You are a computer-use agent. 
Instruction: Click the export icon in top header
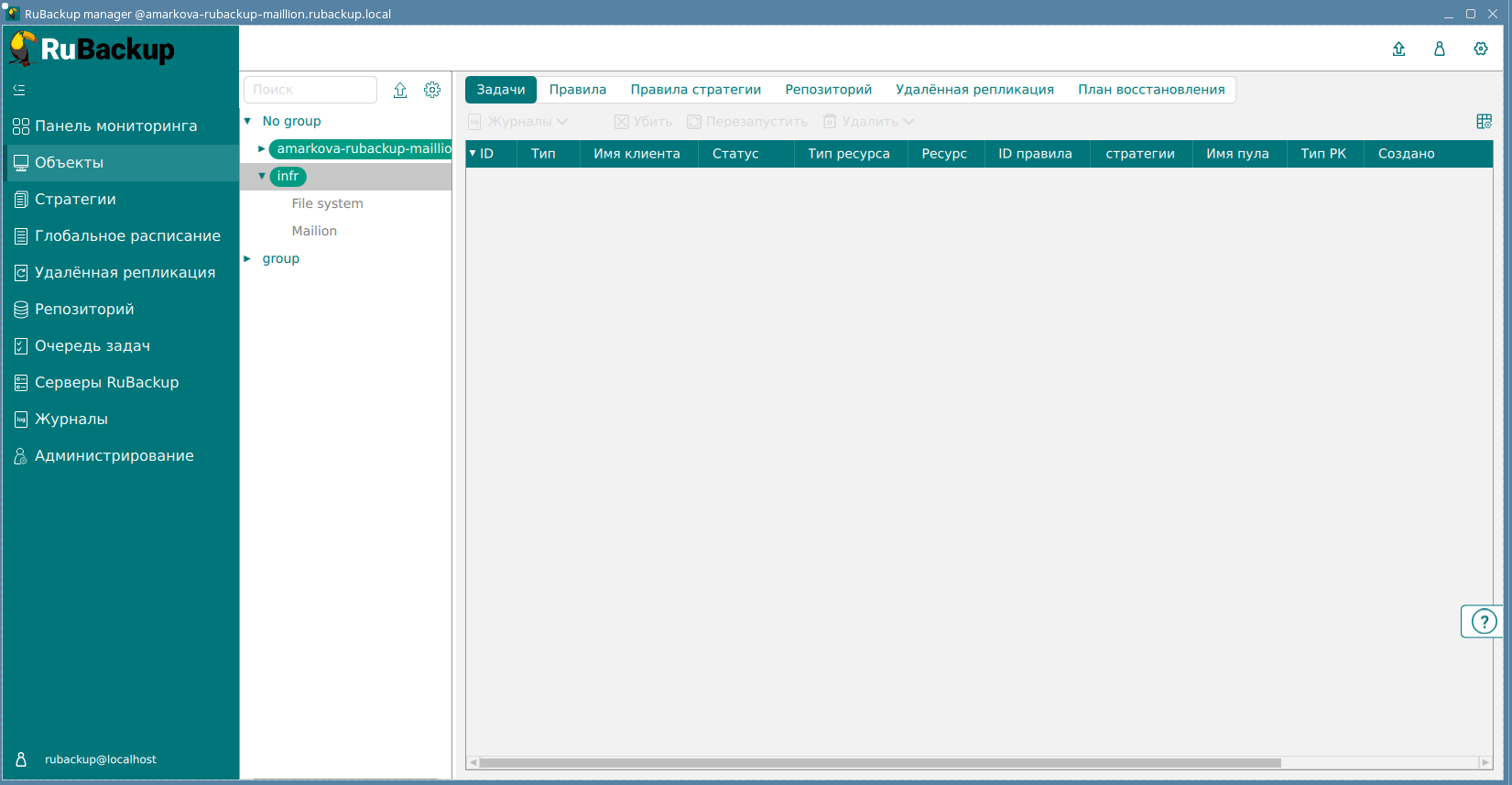click(1398, 49)
